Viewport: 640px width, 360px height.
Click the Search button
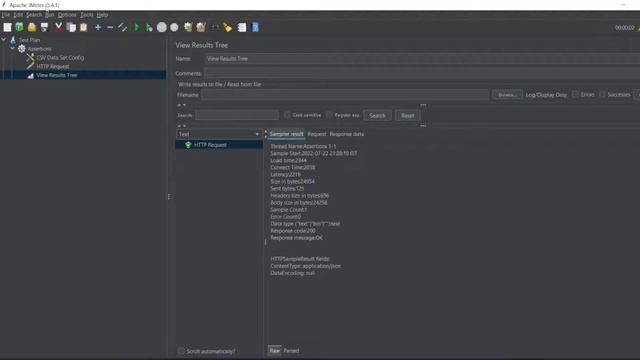(377, 116)
